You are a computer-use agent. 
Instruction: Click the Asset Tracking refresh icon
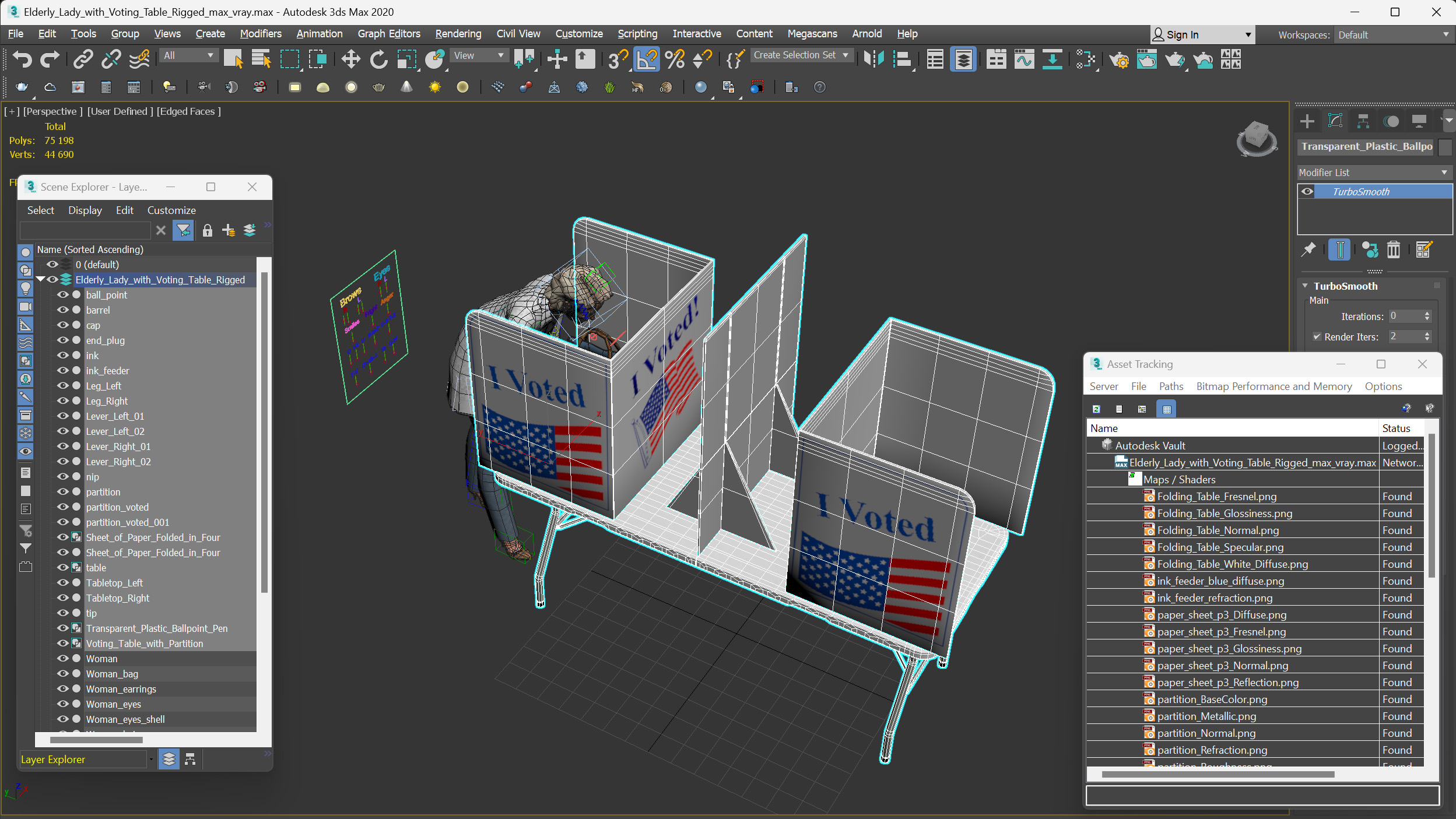click(1096, 409)
